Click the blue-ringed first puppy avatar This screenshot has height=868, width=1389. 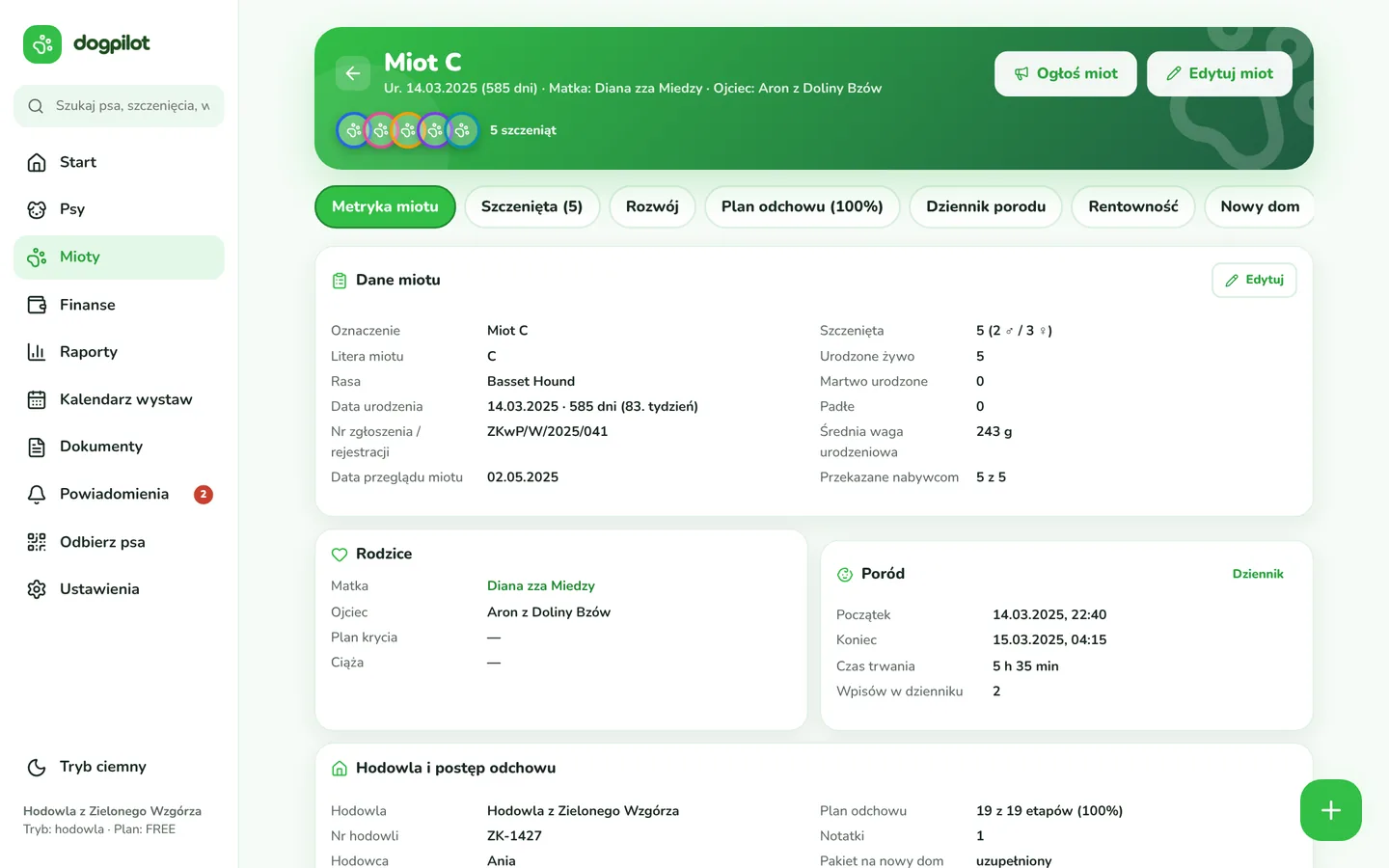(x=353, y=130)
